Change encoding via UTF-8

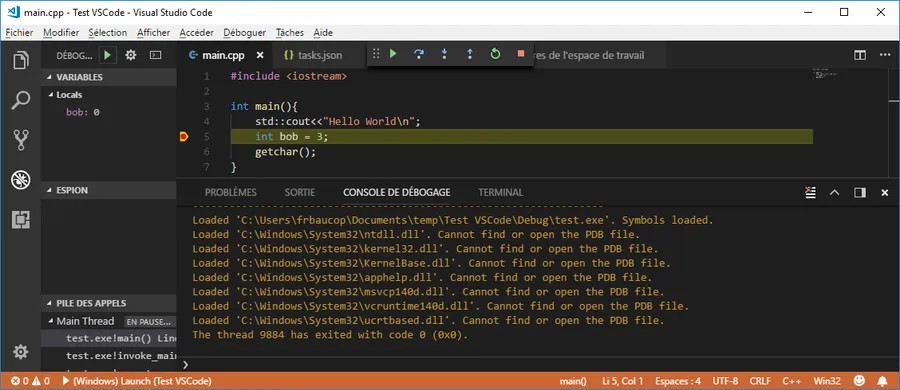725,381
